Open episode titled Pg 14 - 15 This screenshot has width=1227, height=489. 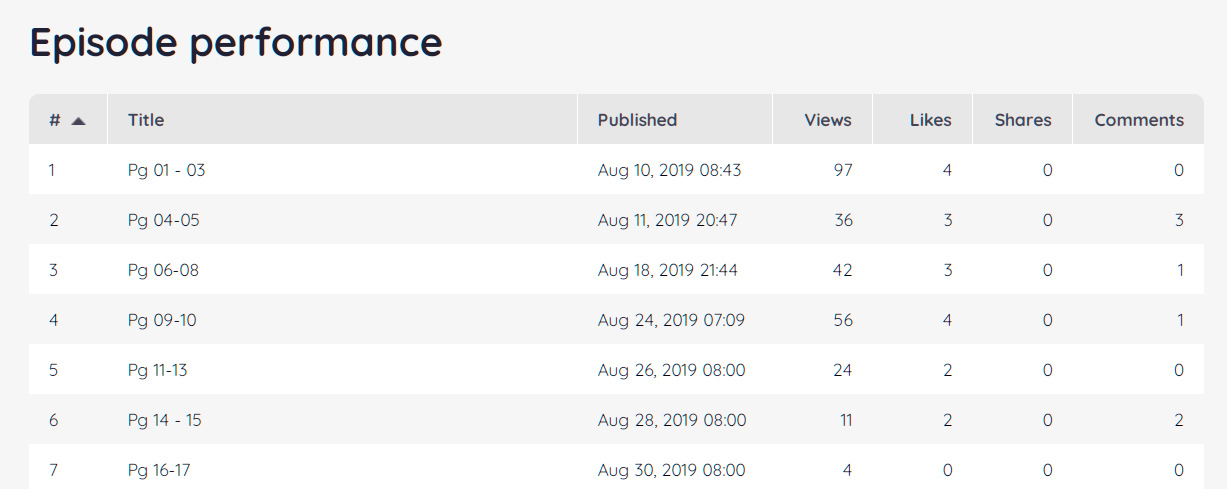pyautogui.click(x=164, y=420)
